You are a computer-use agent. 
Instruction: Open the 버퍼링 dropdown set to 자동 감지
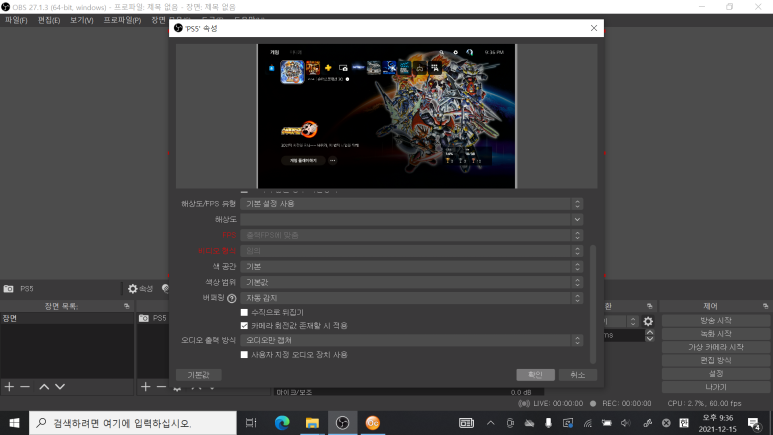pyautogui.click(x=412, y=298)
